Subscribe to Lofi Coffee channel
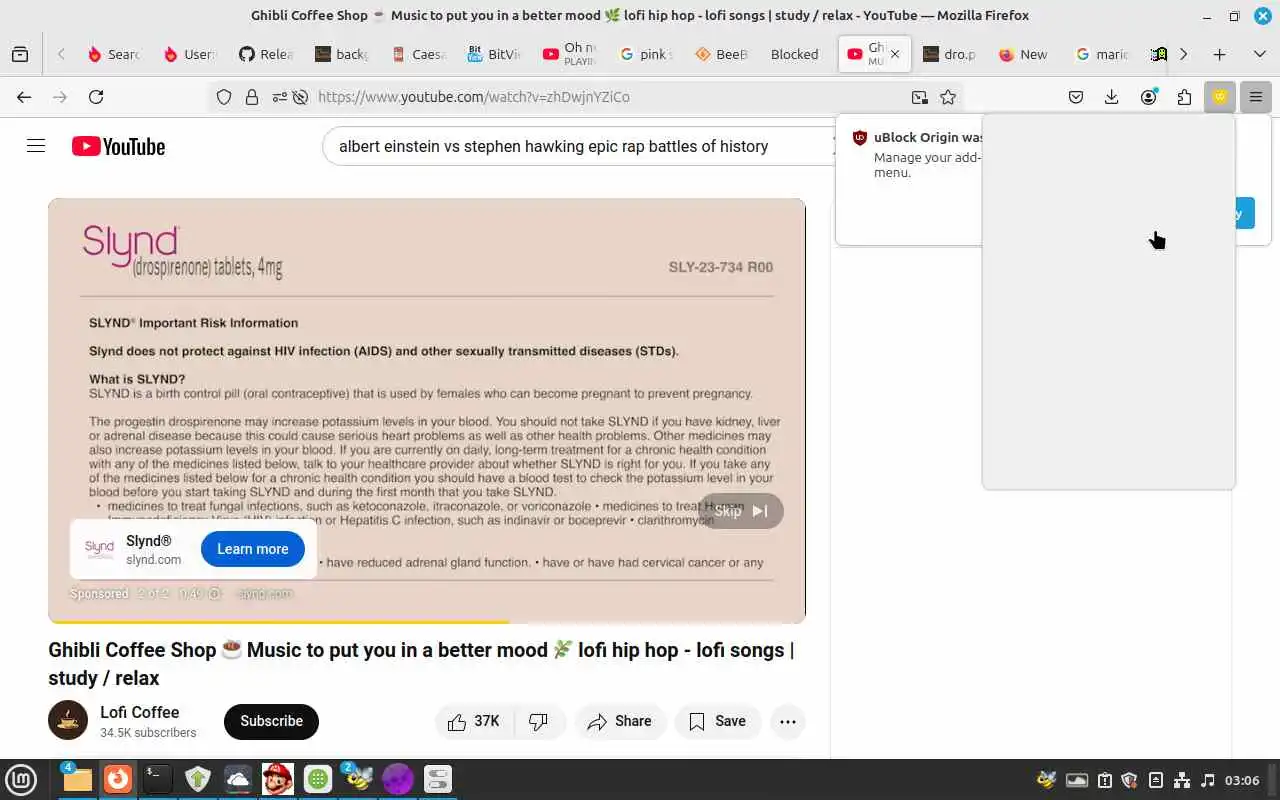The height and width of the screenshot is (800, 1280). pos(271,721)
